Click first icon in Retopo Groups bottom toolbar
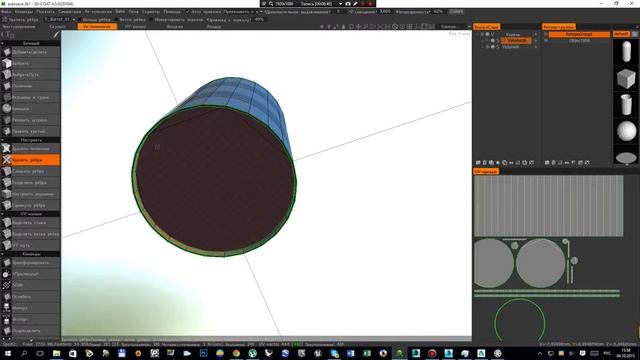This screenshot has height=360, width=640. pos(547,162)
